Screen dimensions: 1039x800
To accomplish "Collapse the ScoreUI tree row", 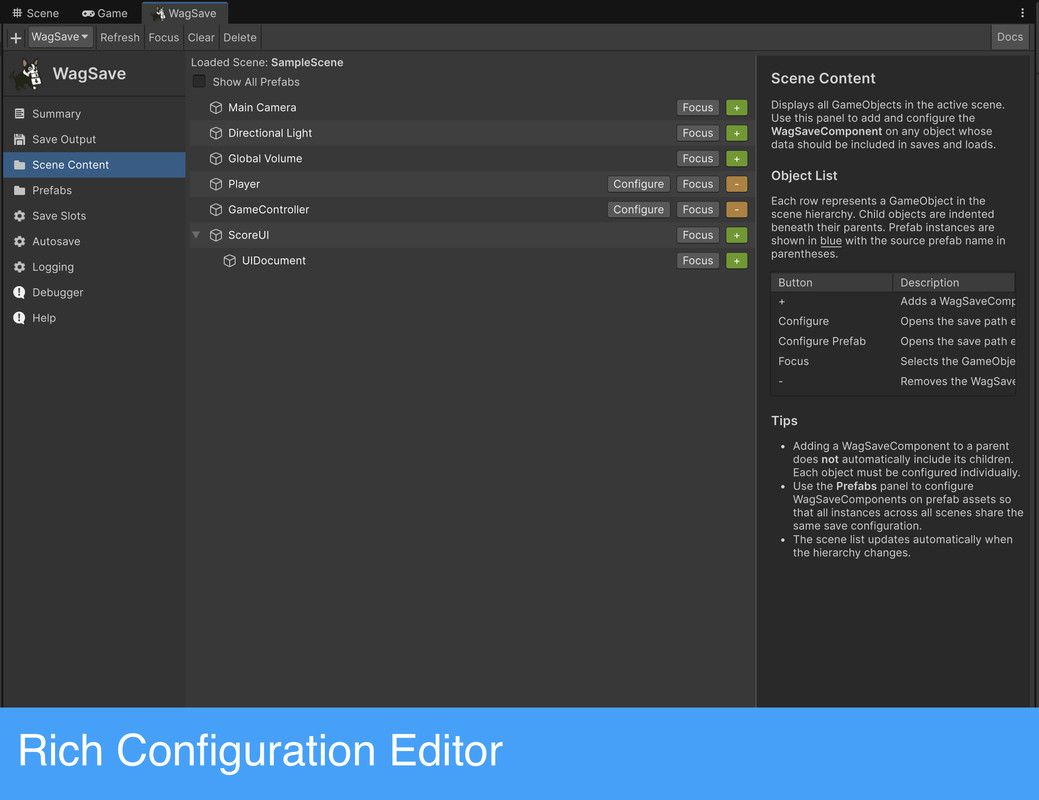I will pos(196,235).
